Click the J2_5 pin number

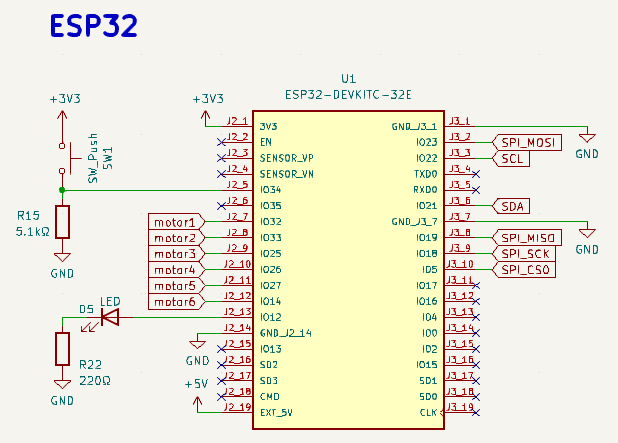coord(237,184)
